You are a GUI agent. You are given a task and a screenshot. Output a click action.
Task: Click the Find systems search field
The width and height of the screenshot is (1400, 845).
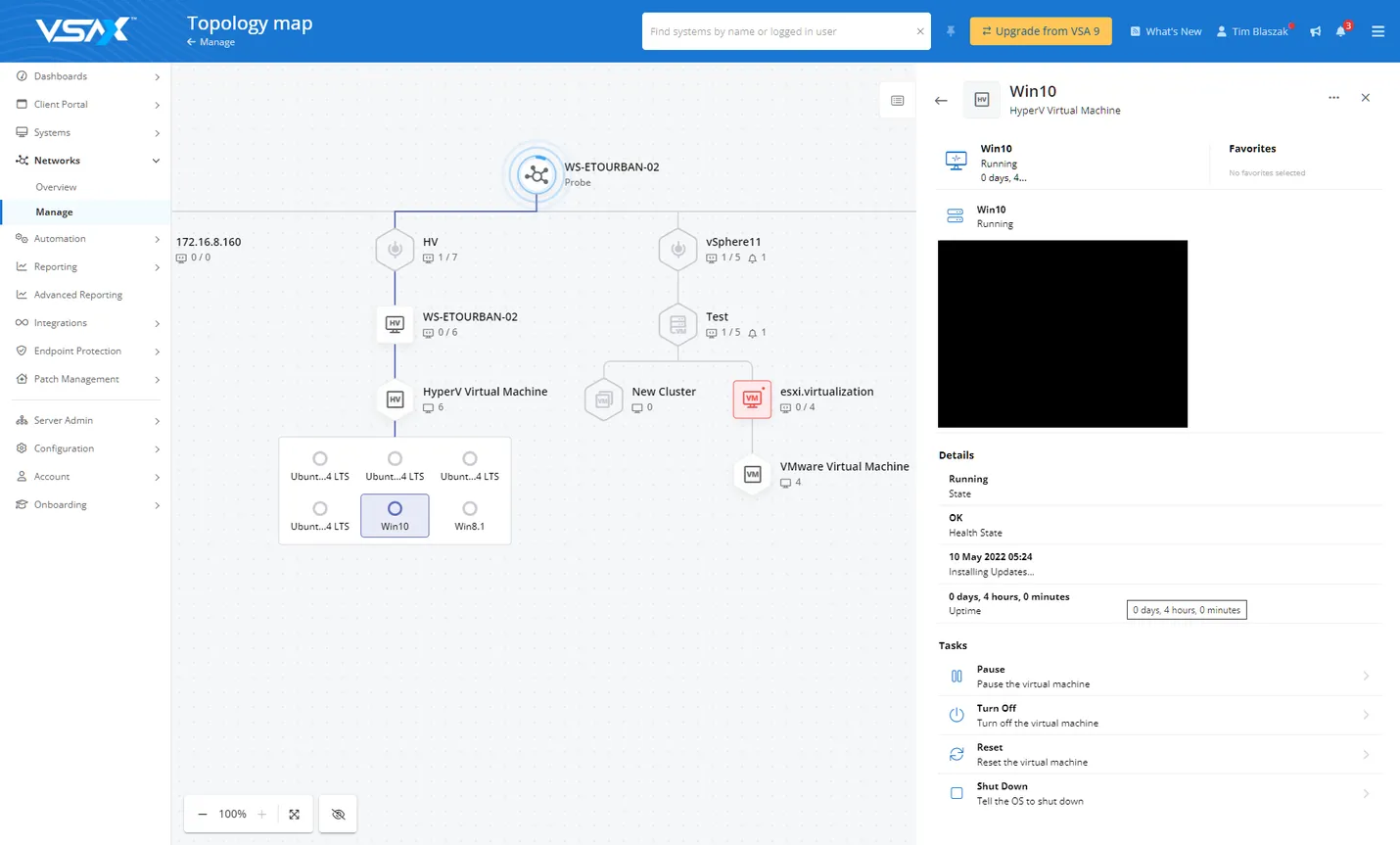[779, 31]
